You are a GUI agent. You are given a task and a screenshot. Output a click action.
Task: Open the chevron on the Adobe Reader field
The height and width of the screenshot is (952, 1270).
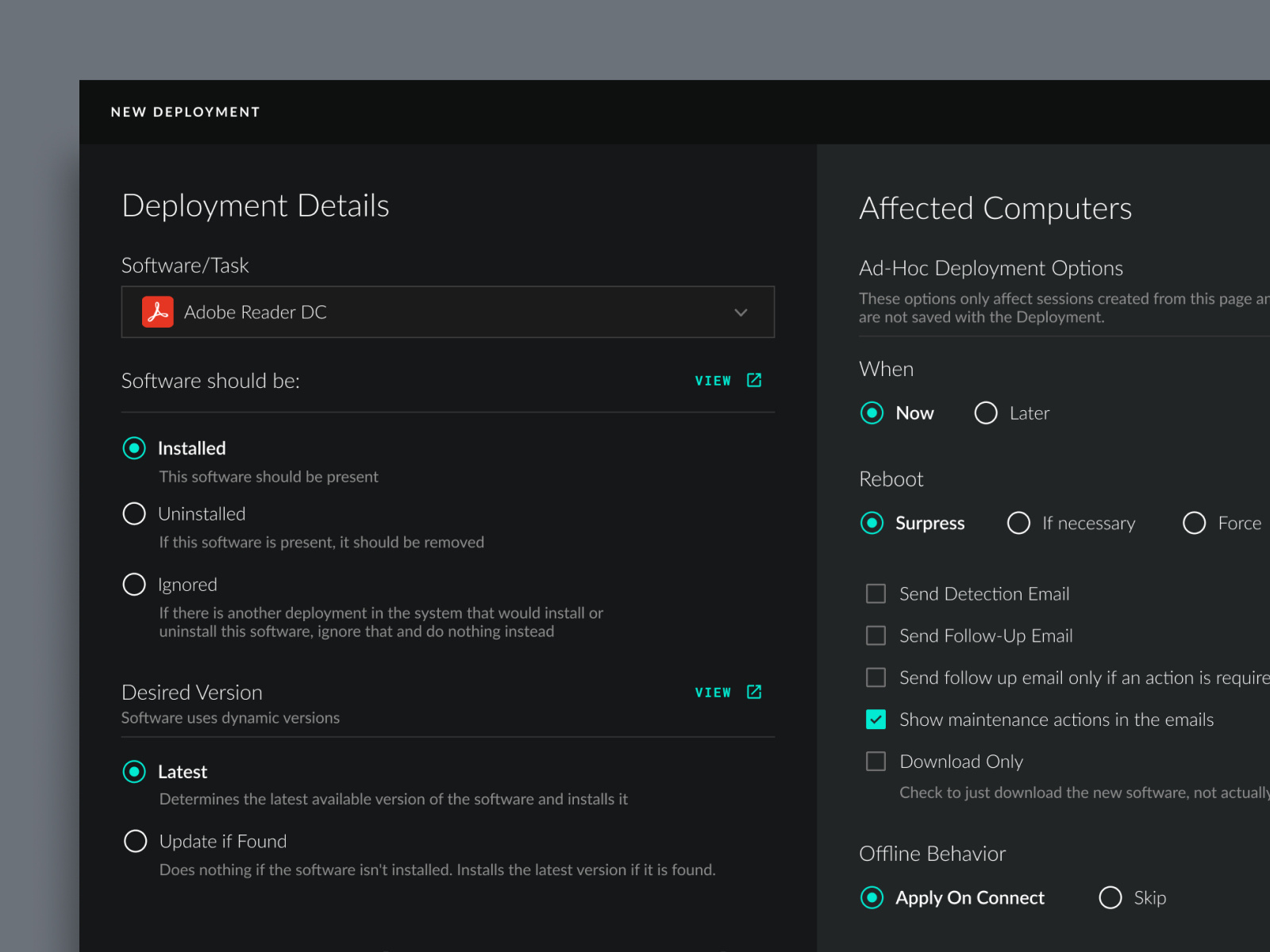[741, 312]
